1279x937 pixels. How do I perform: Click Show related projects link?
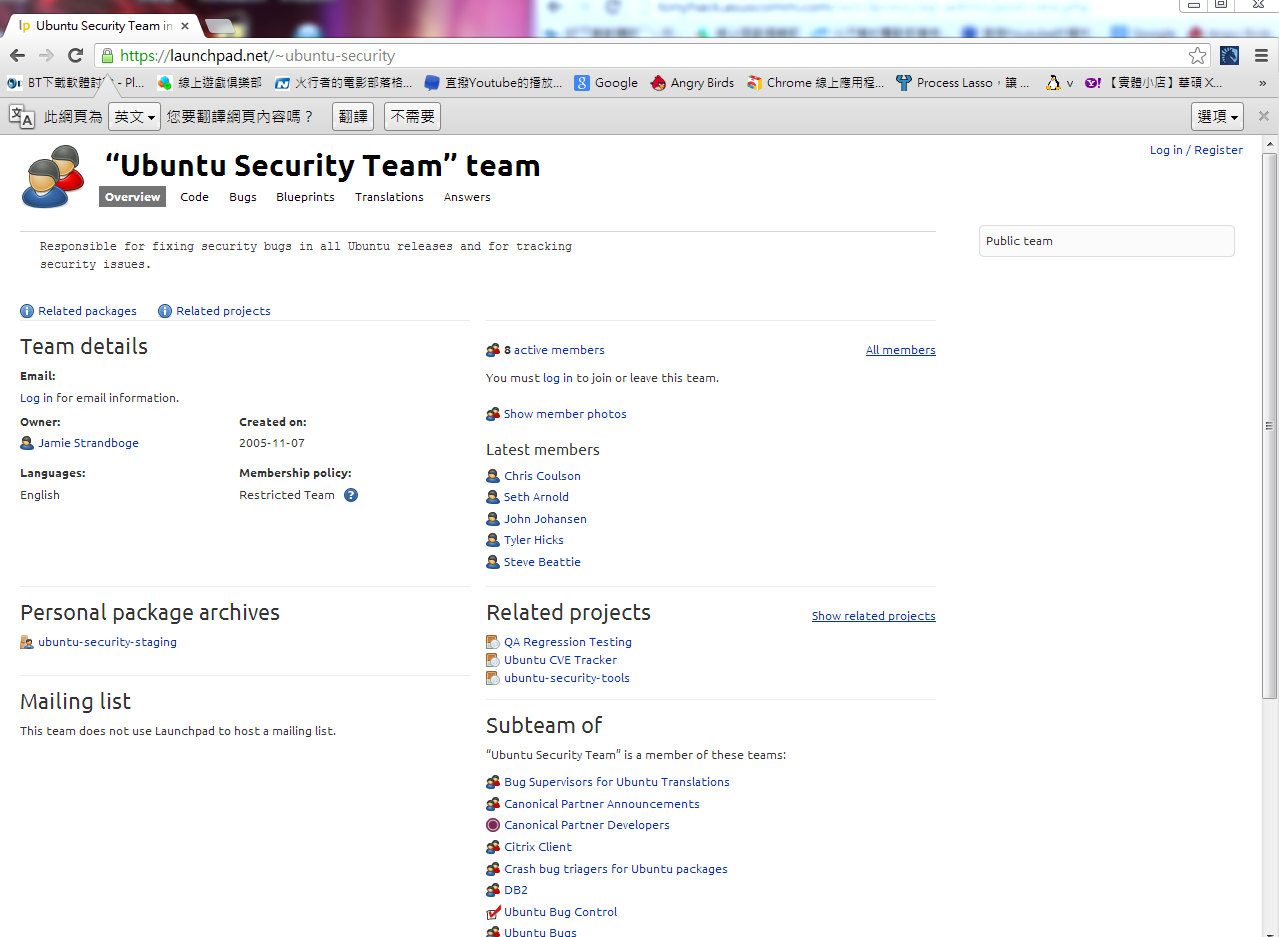[874, 616]
